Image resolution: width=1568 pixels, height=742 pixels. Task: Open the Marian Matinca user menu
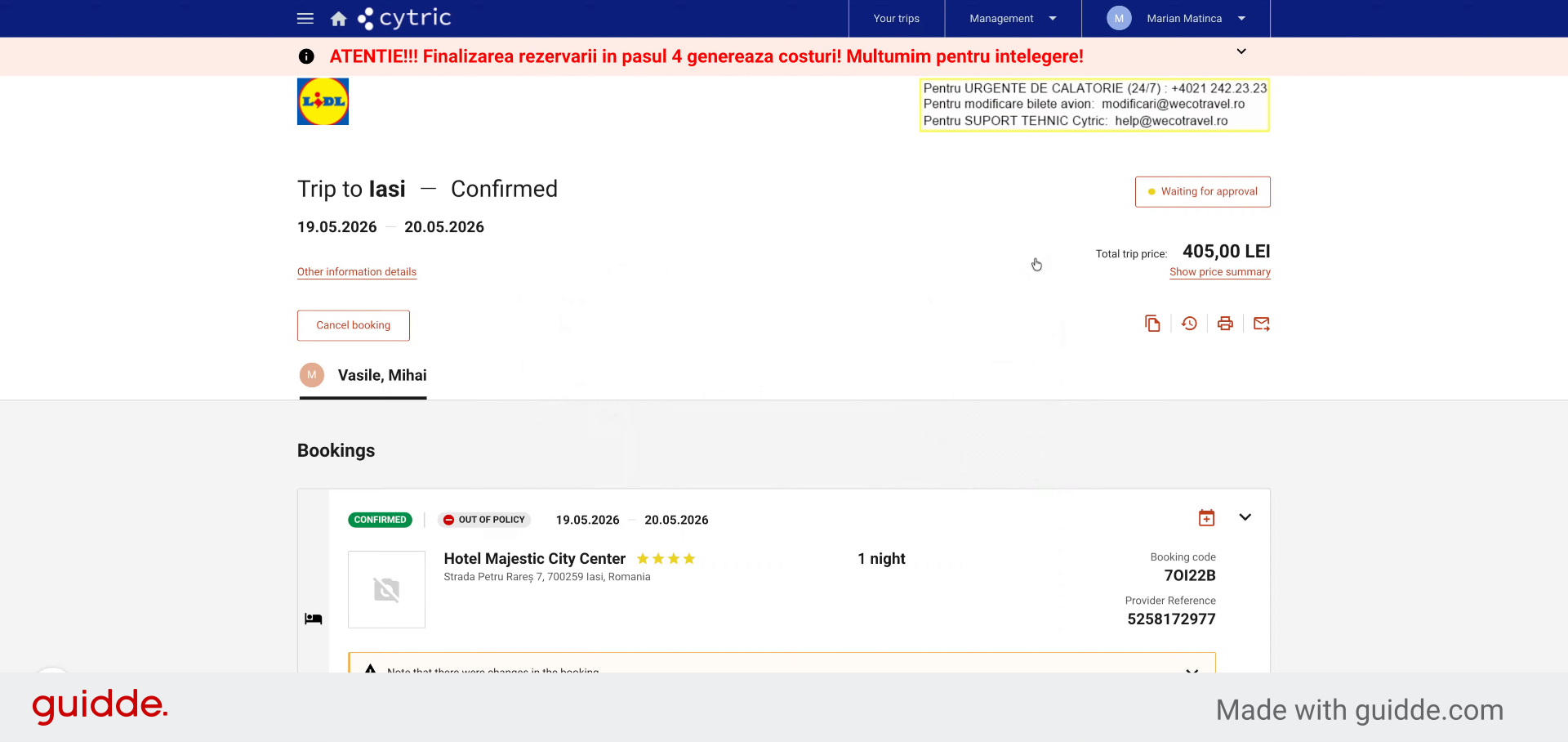click(x=1176, y=19)
